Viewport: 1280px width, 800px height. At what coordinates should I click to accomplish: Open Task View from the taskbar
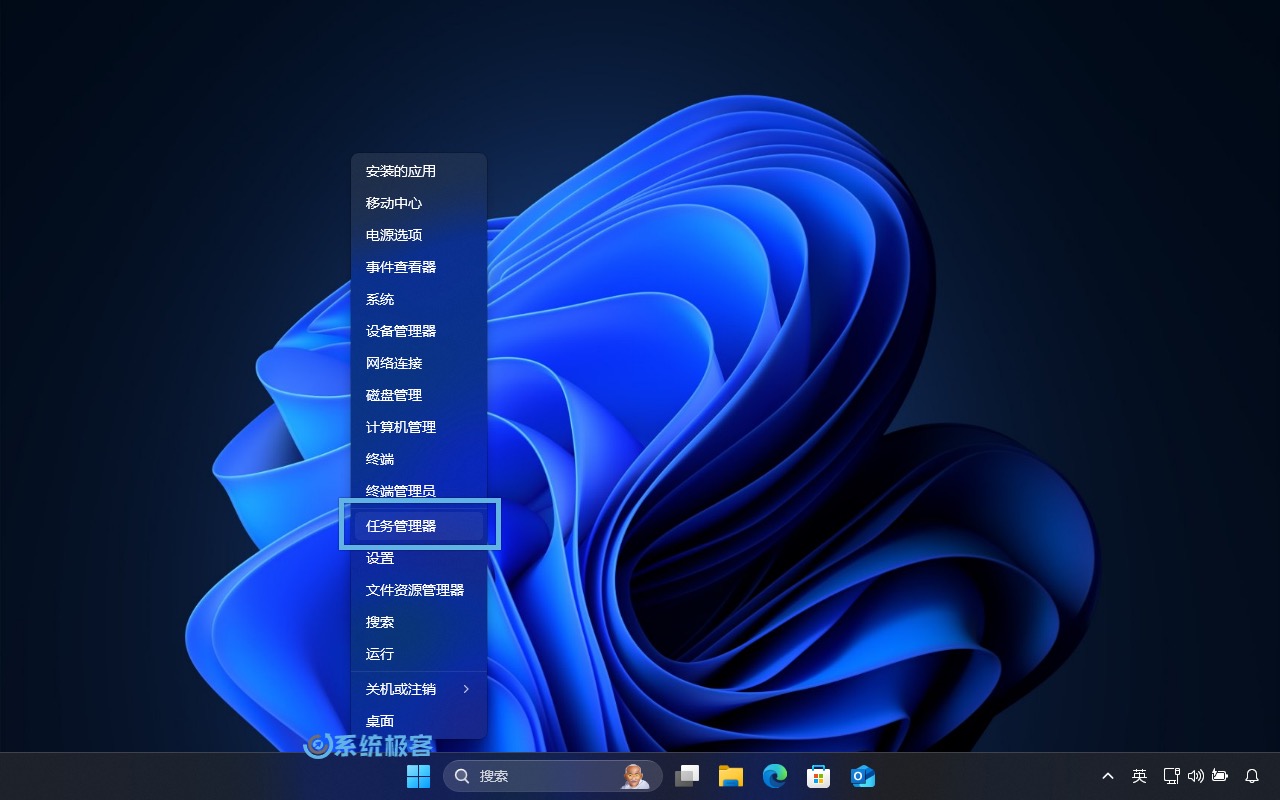pos(687,776)
